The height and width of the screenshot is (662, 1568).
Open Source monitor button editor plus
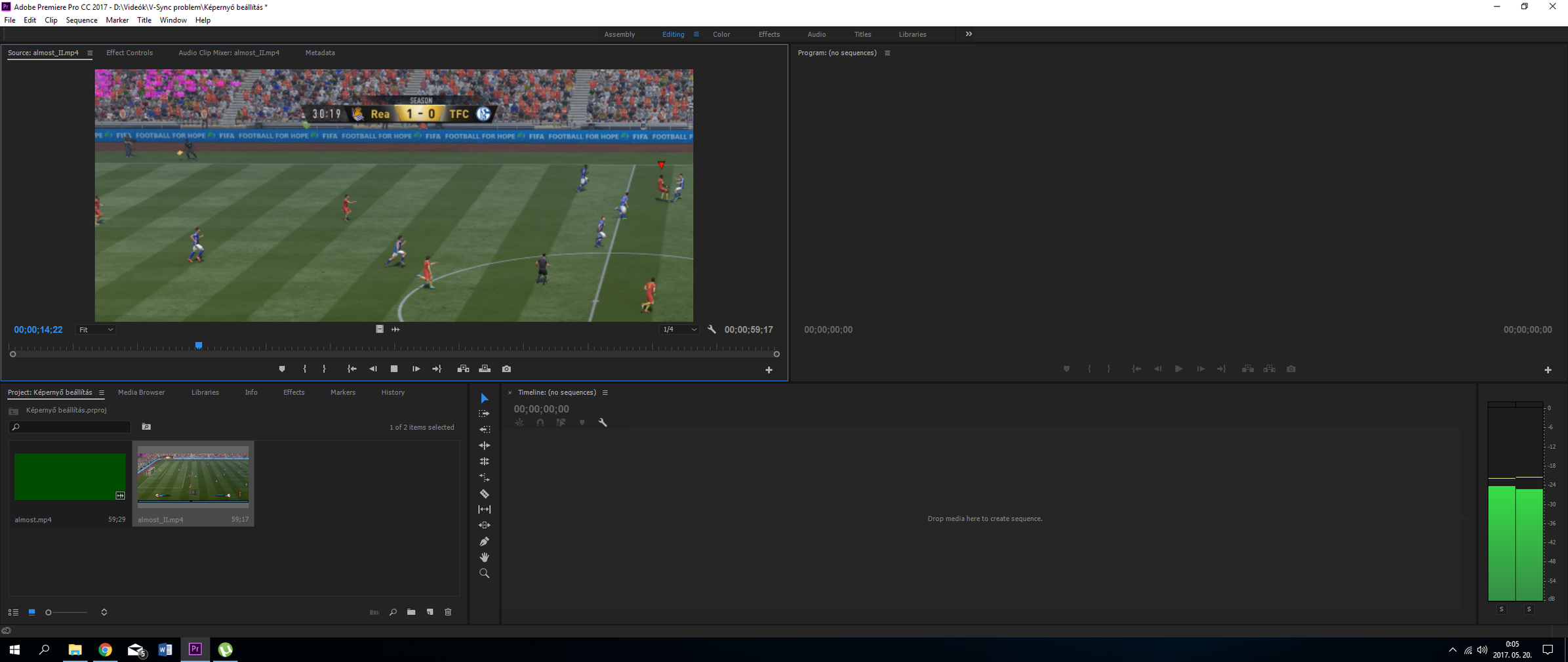point(769,370)
